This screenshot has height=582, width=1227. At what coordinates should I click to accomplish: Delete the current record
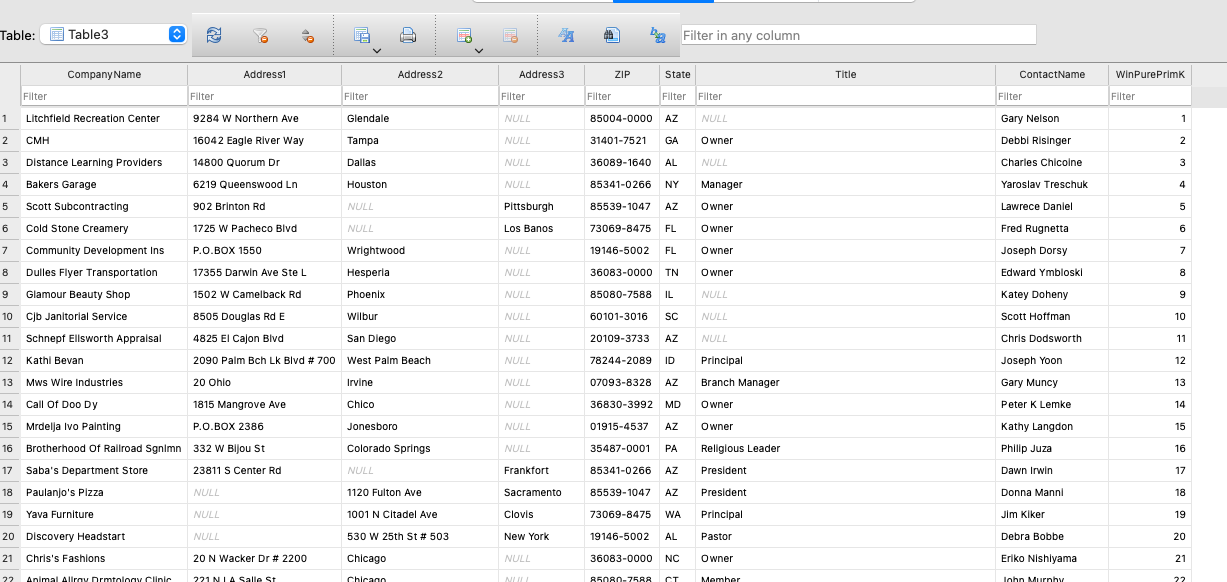[510, 35]
